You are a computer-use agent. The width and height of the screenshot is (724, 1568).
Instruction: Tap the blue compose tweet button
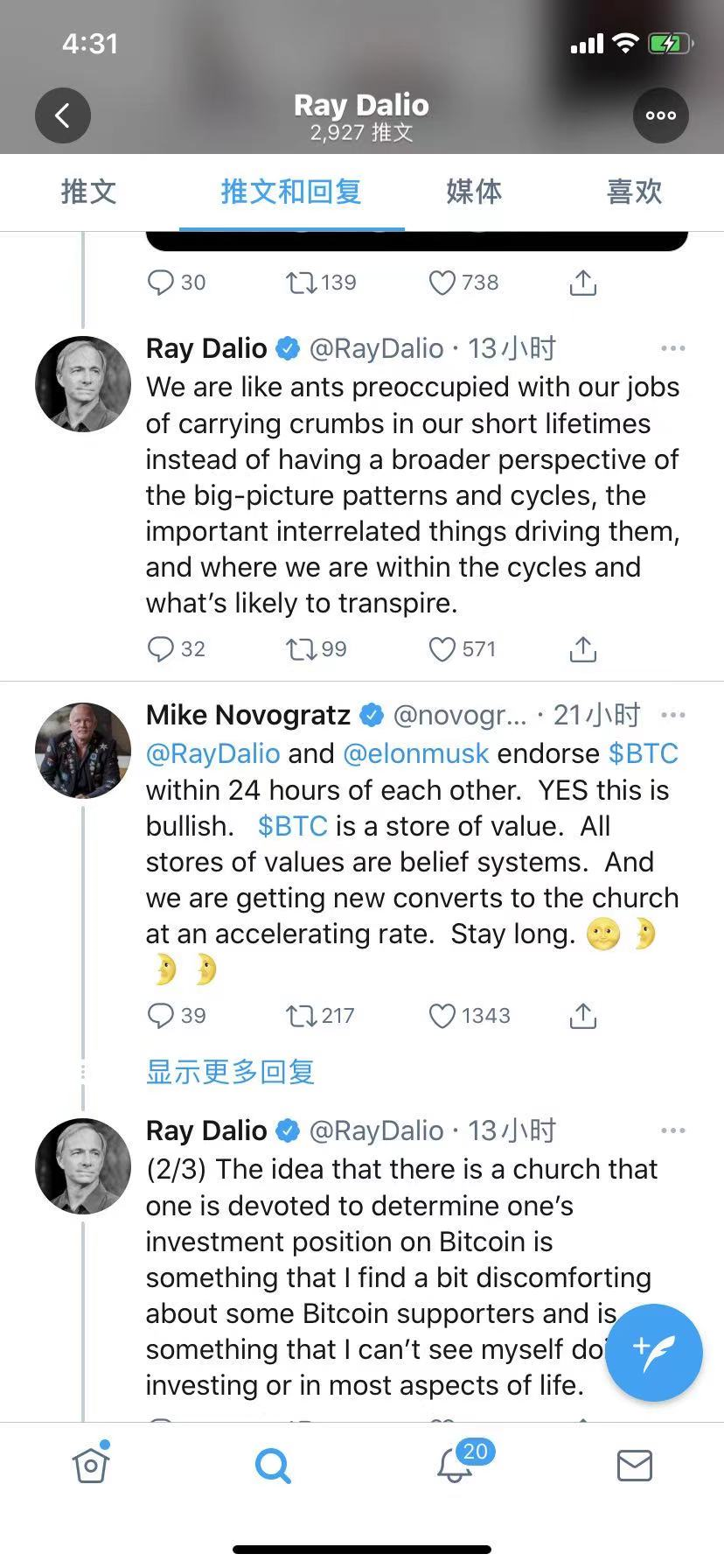point(653,1353)
